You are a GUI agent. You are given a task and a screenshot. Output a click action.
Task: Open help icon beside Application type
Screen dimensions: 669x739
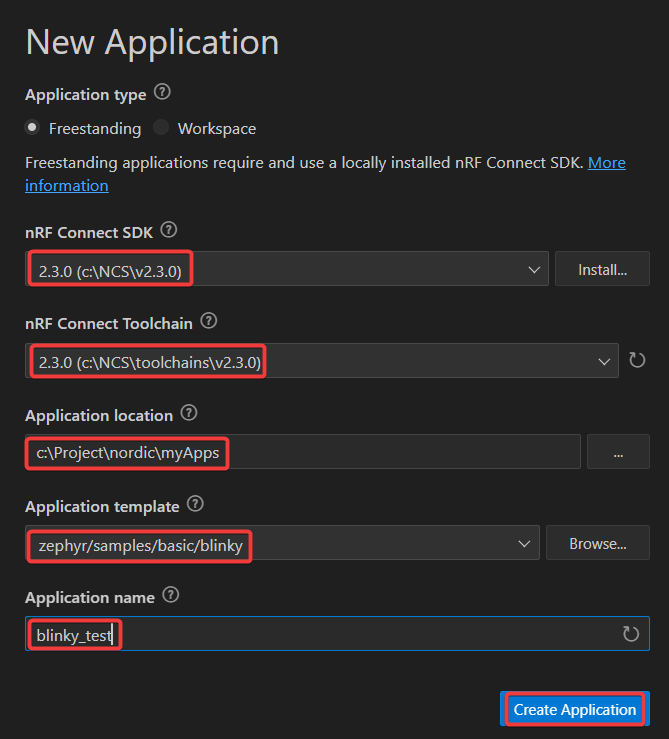(162, 92)
